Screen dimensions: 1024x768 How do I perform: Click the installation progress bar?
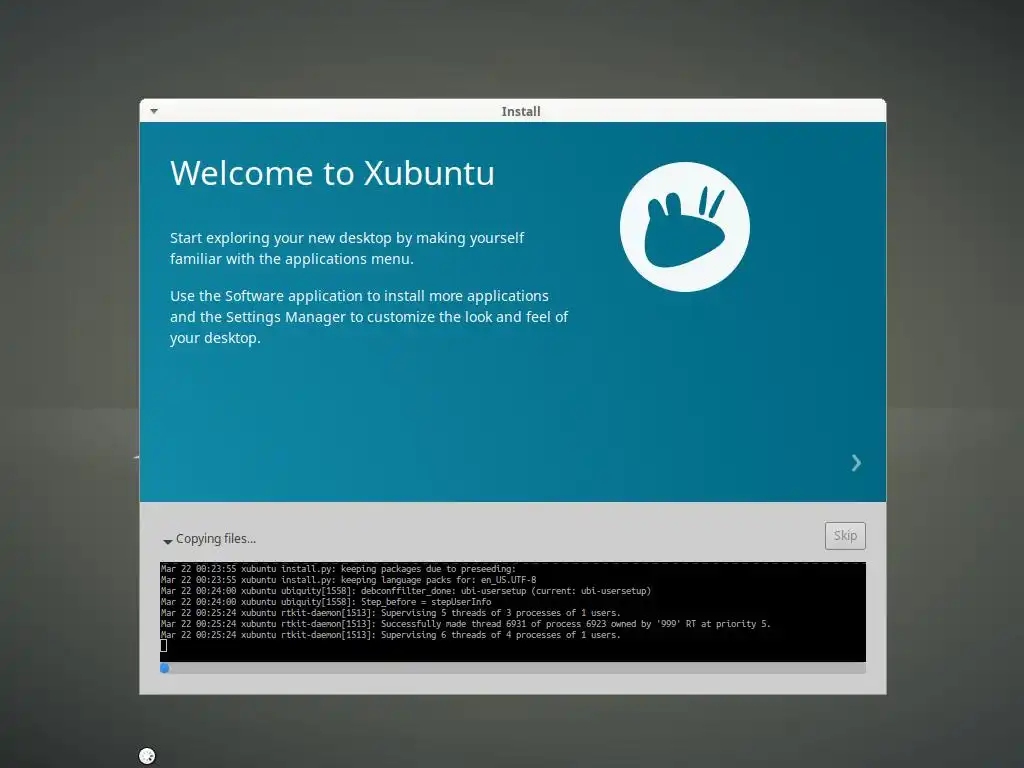[513, 668]
